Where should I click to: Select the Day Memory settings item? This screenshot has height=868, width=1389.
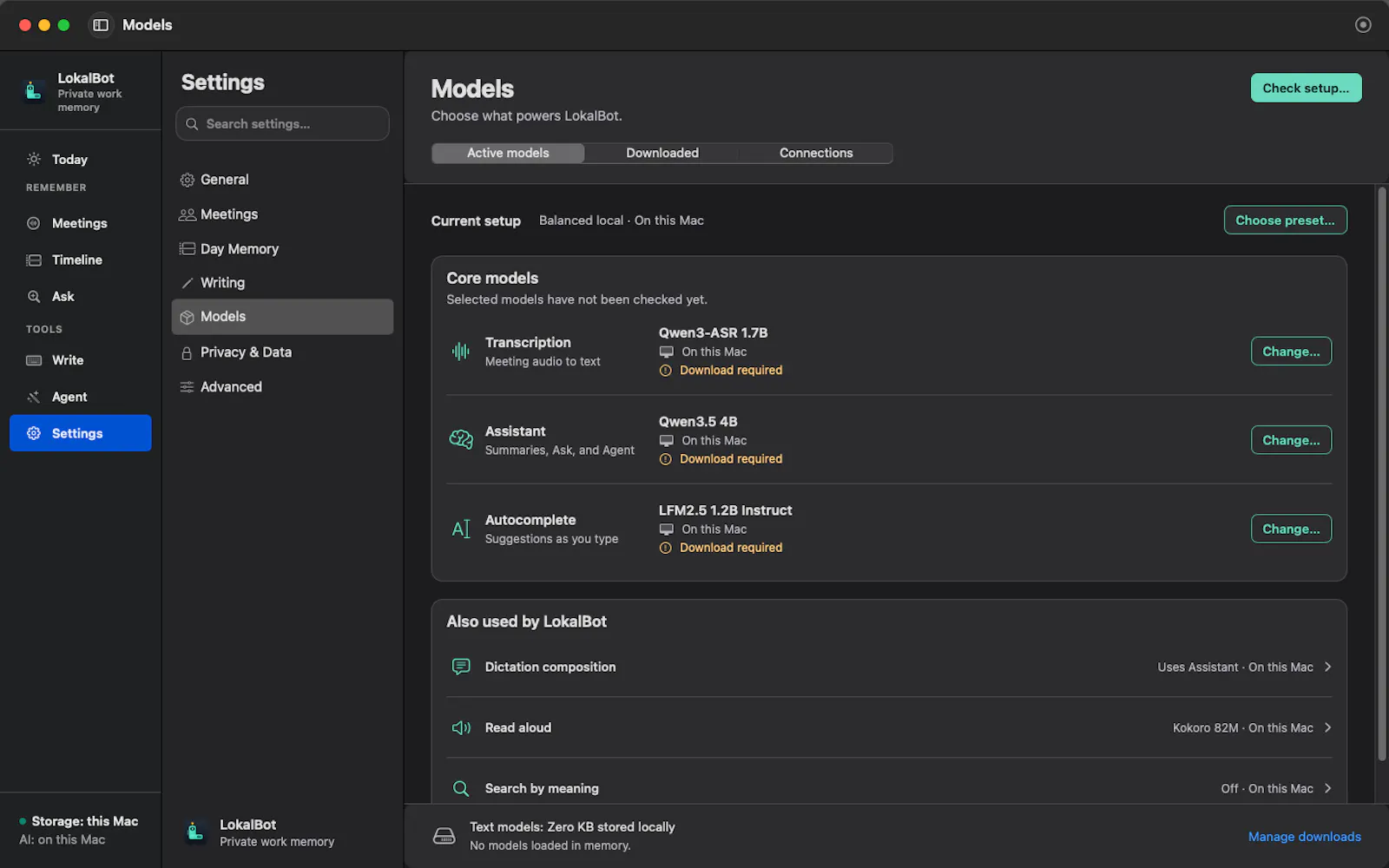[x=282, y=249]
